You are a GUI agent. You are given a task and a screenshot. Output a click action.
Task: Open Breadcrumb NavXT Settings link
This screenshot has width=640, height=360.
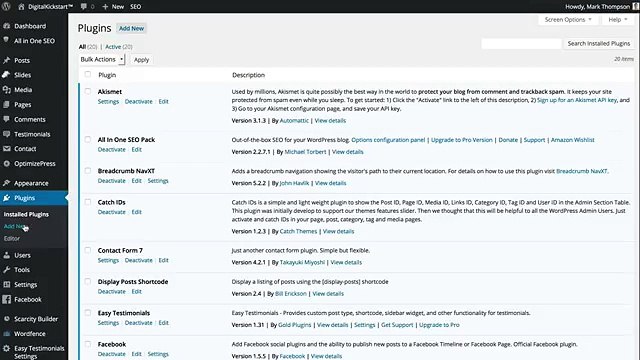tap(158, 181)
